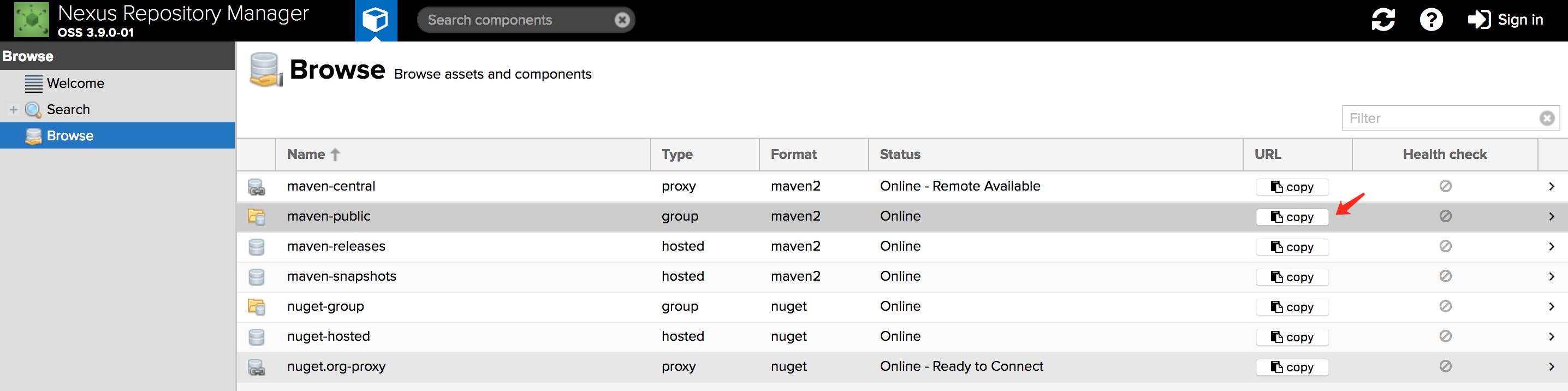Select the nuget-group repository name
This screenshot has height=391, width=1568.
(x=325, y=306)
